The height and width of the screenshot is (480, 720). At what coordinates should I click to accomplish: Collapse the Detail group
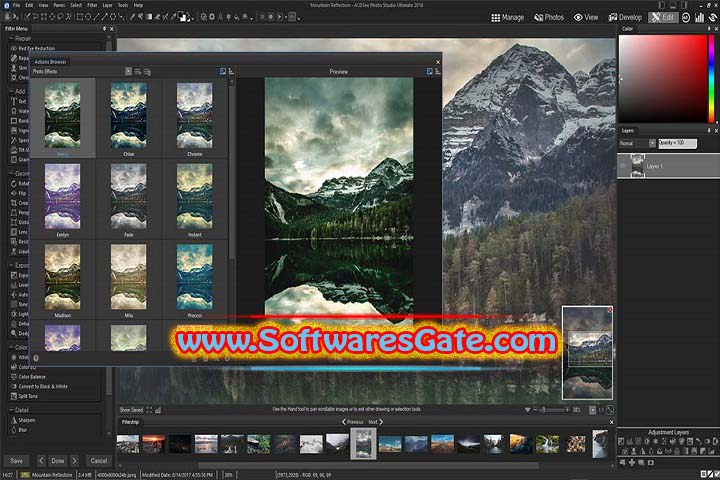tap(11, 410)
